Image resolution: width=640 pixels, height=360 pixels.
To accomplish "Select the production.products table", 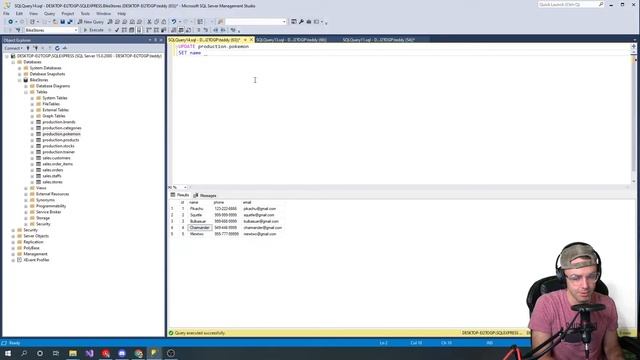I will [x=60, y=140].
